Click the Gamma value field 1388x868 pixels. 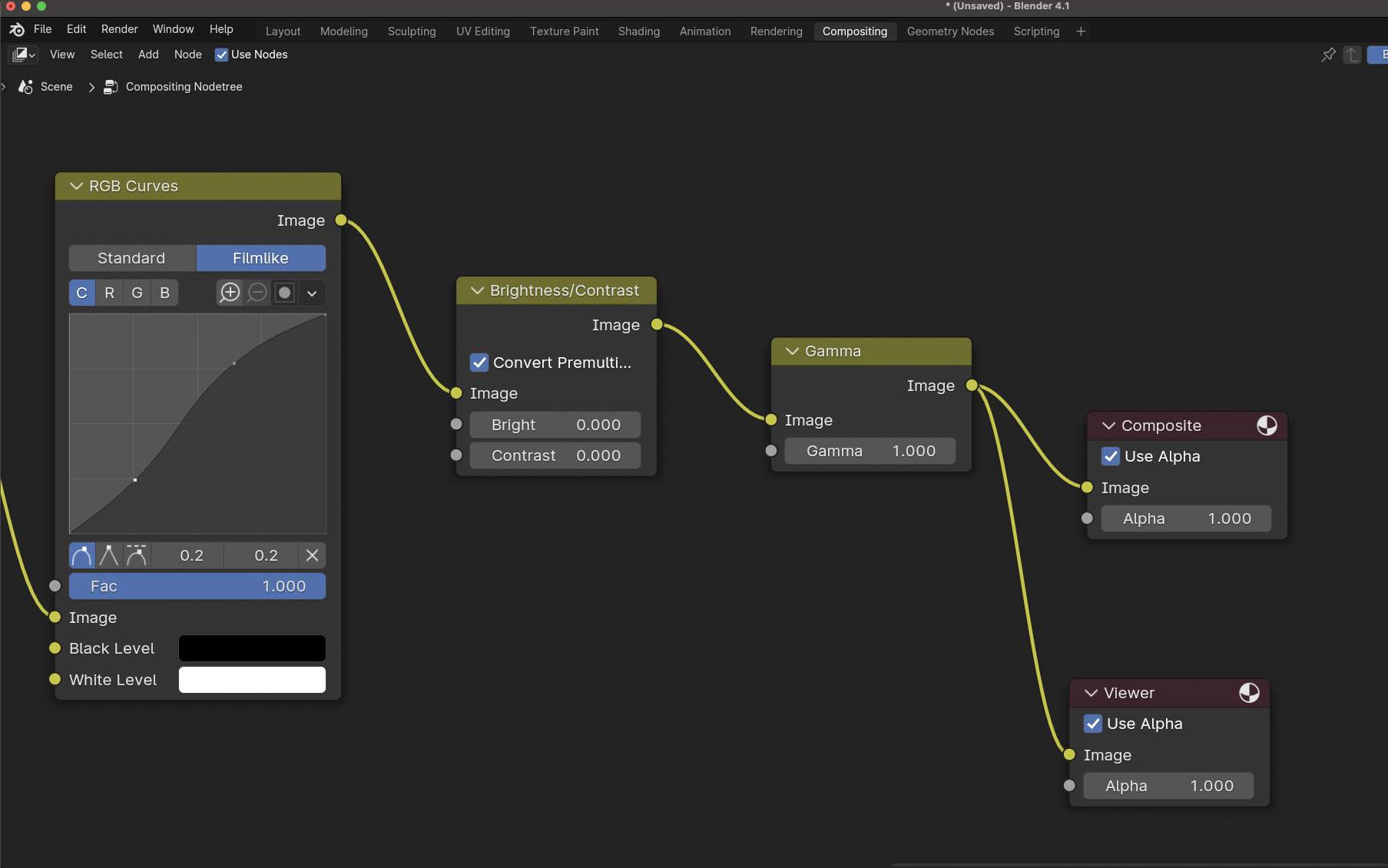coord(870,451)
